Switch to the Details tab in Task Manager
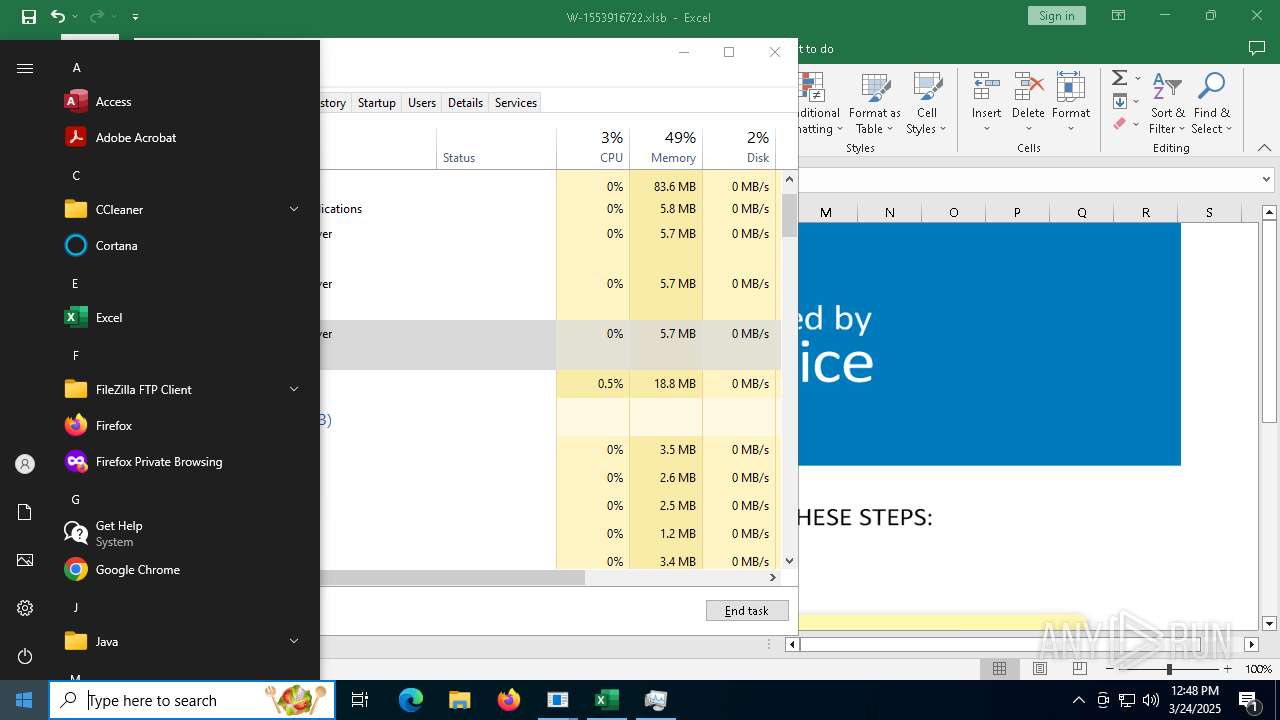Viewport: 1280px width, 720px height. tap(465, 103)
